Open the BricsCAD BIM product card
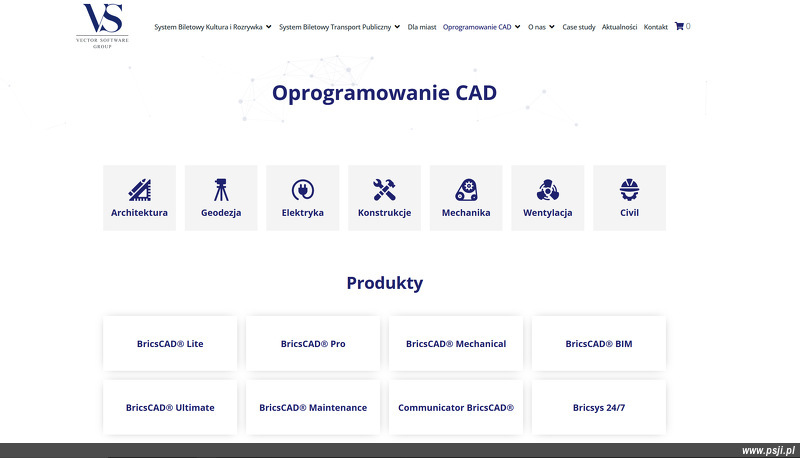The height and width of the screenshot is (458, 800). point(598,343)
